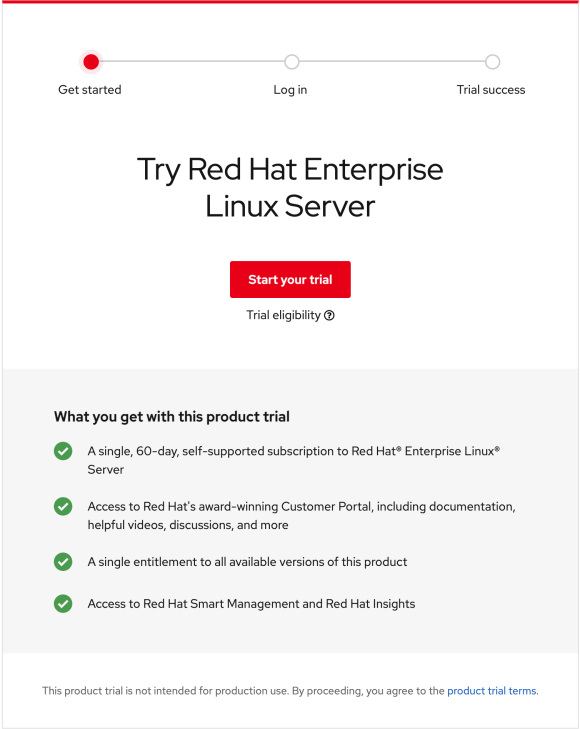The image size is (580, 729).
Task: Click the Get started step label
Action: [90, 90]
